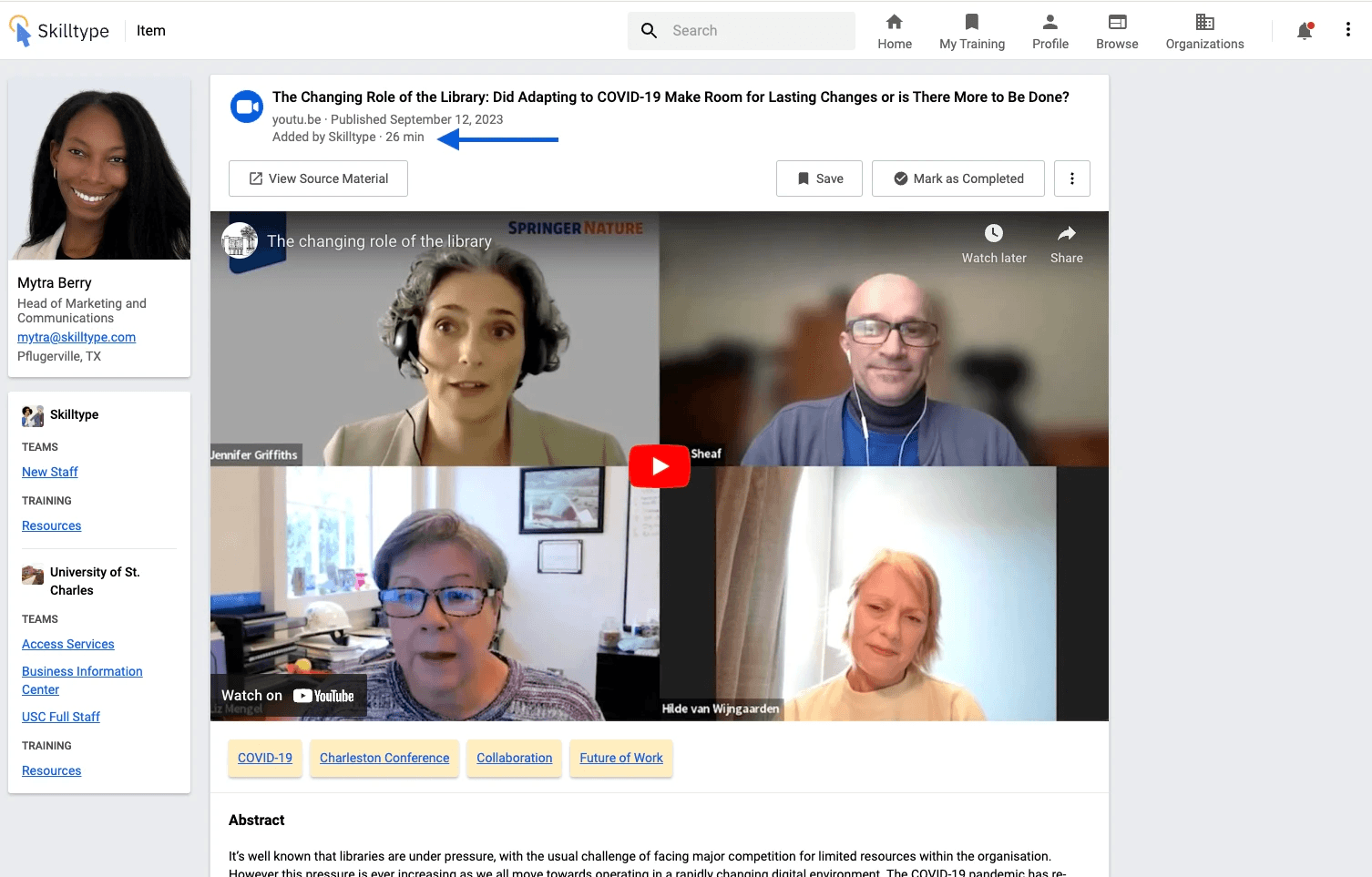Open the notifications bell
The height and width of the screenshot is (877, 1372).
tap(1305, 31)
